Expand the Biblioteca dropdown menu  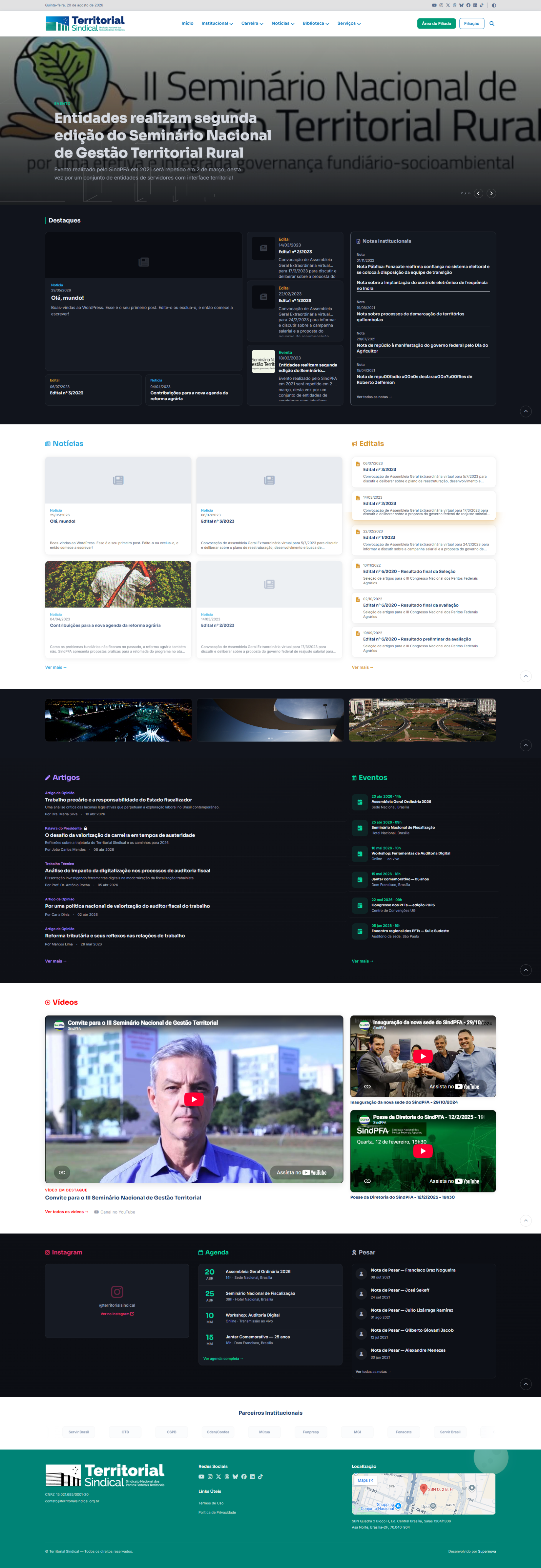316,24
